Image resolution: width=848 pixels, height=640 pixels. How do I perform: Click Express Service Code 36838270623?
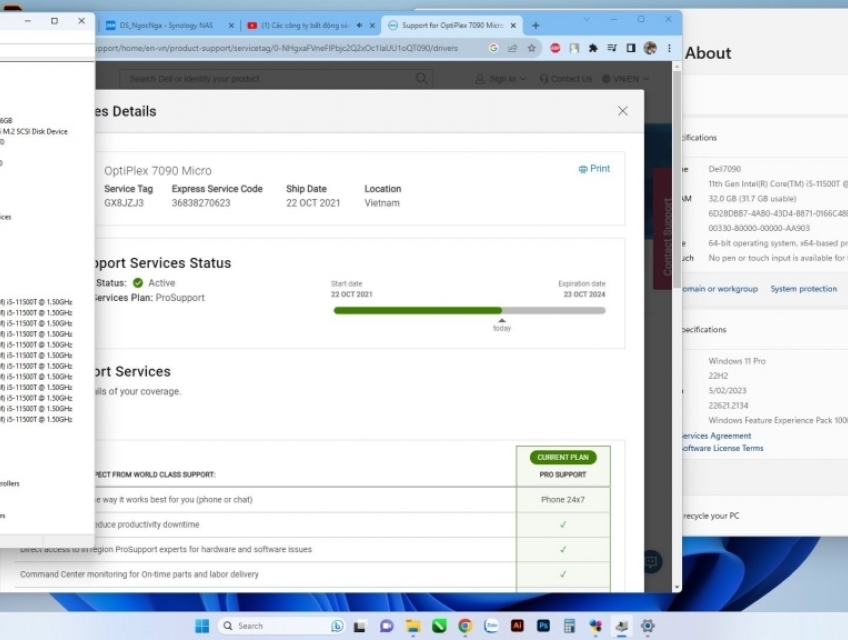click(201, 203)
